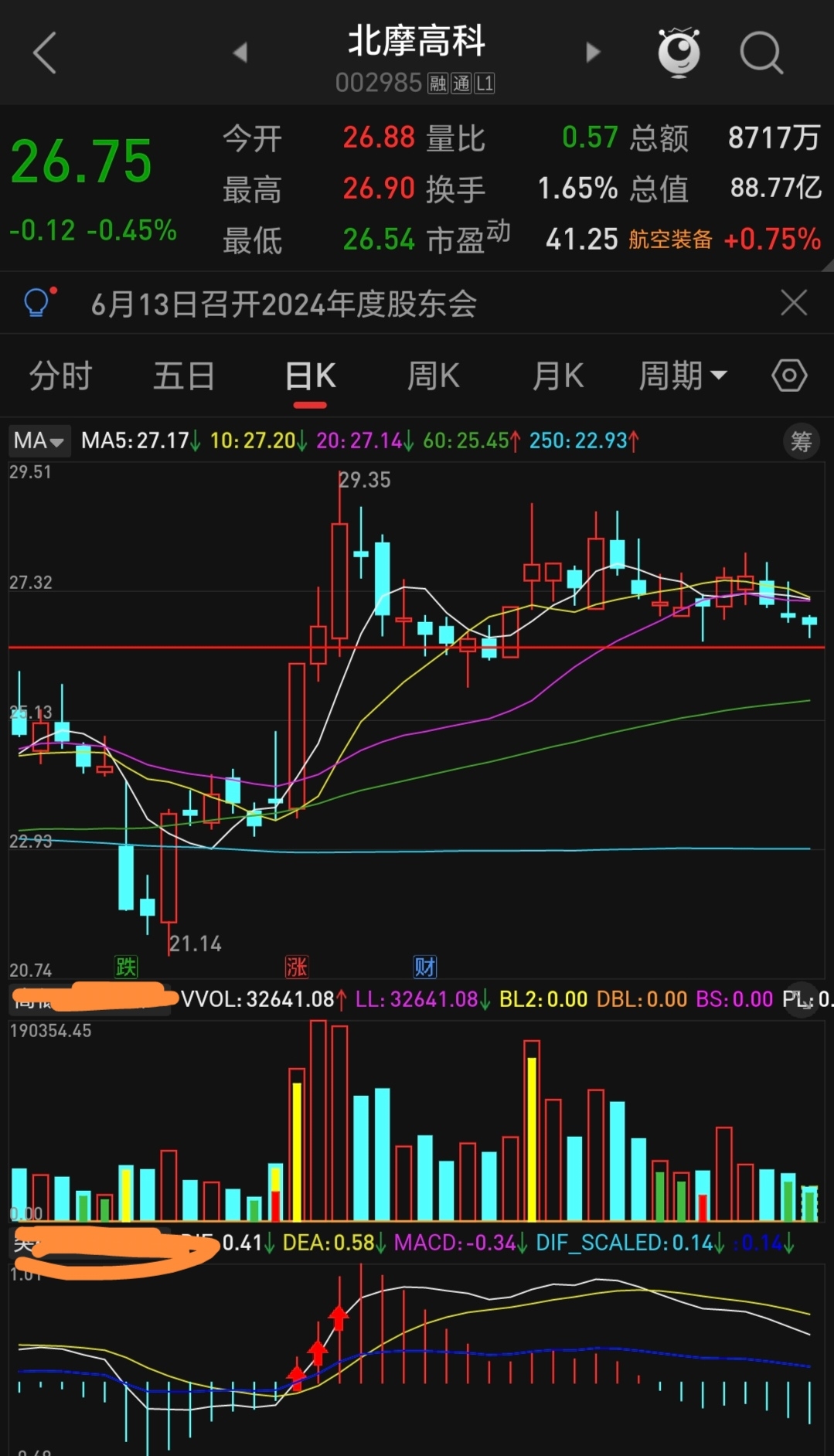Tap the 总额 8717万 value

[x=774, y=138]
